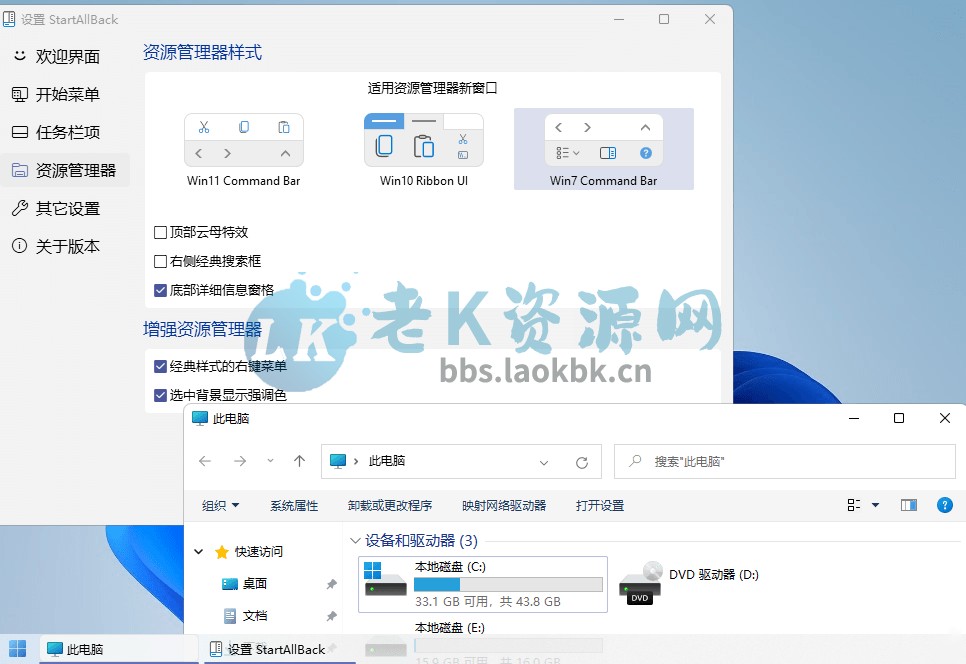The width and height of the screenshot is (966, 664).
Task: Toggle the preview pane icon
Action: (909, 506)
